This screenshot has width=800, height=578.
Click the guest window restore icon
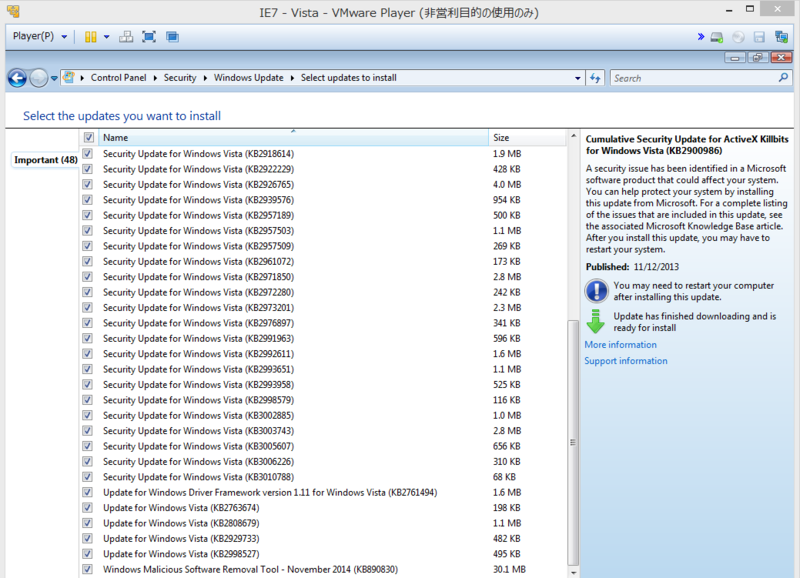(758, 58)
